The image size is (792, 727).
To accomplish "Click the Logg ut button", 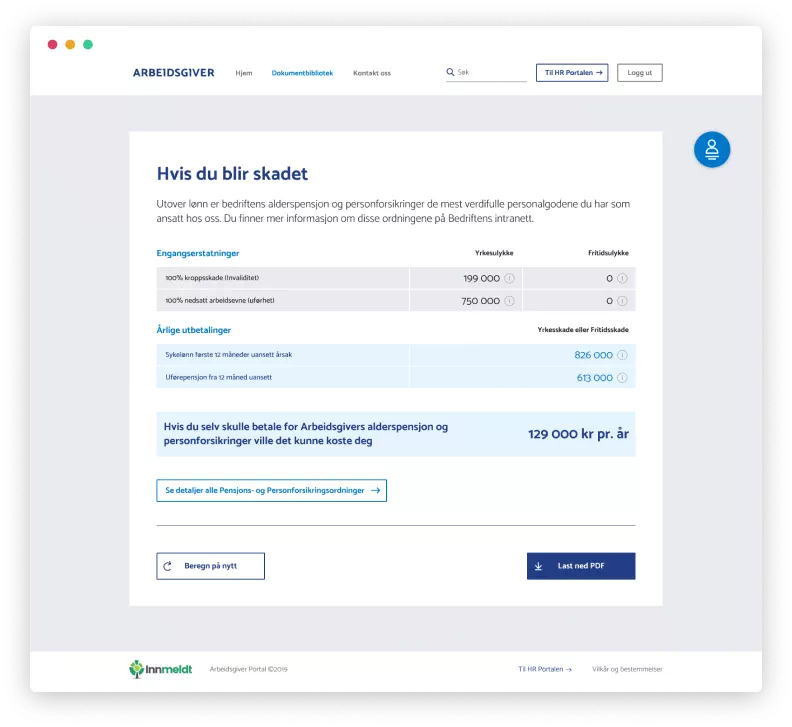I will (639, 73).
